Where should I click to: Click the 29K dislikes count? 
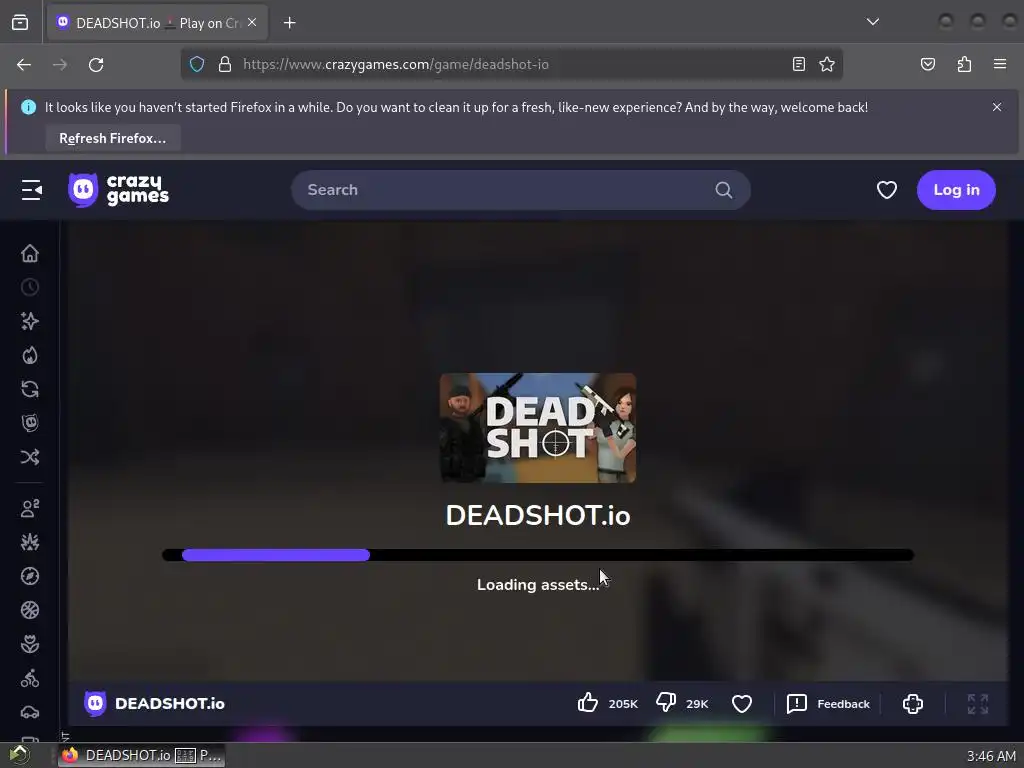(697, 704)
